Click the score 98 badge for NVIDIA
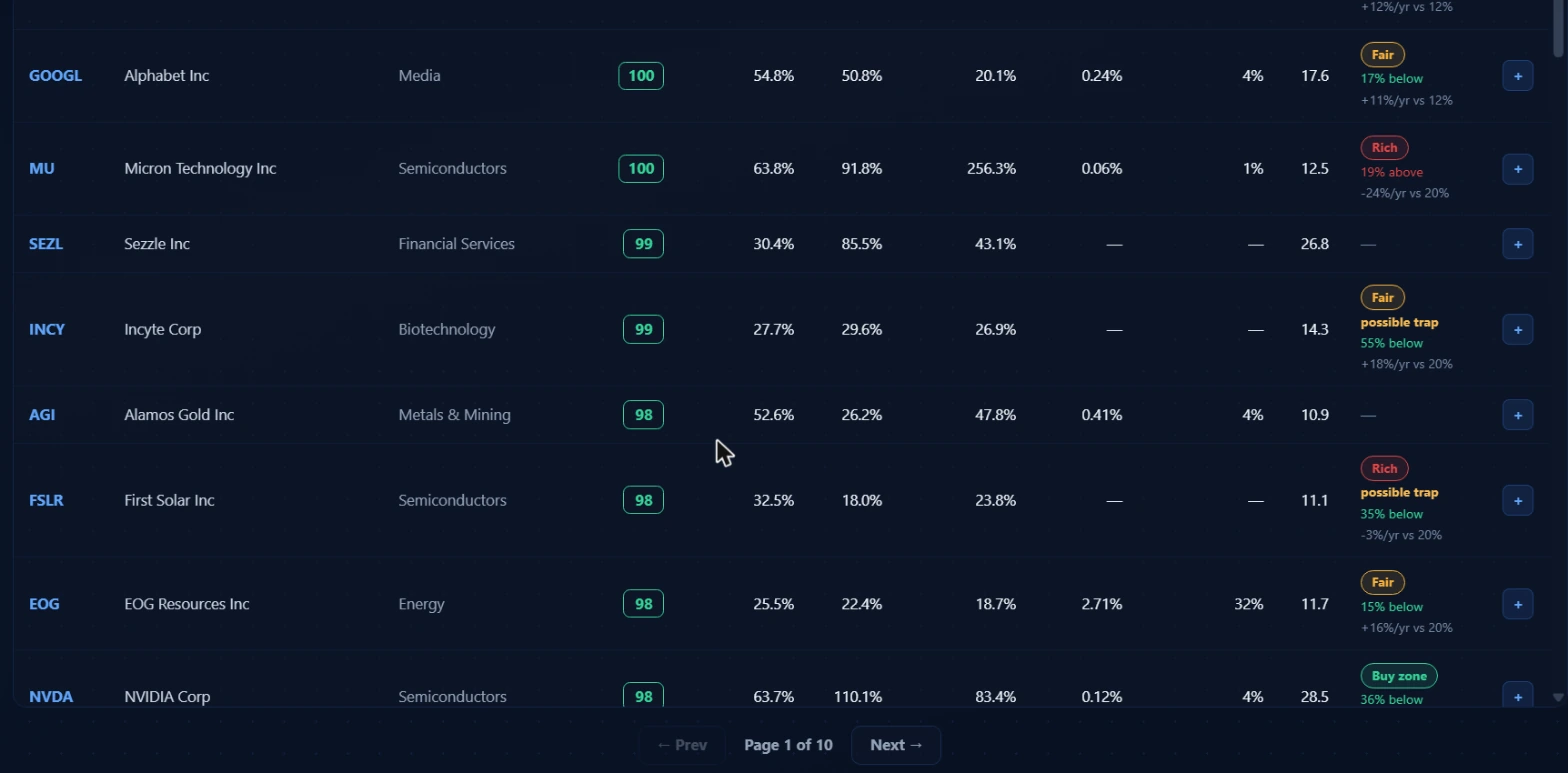Image resolution: width=1568 pixels, height=773 pixels. point(643,695)
